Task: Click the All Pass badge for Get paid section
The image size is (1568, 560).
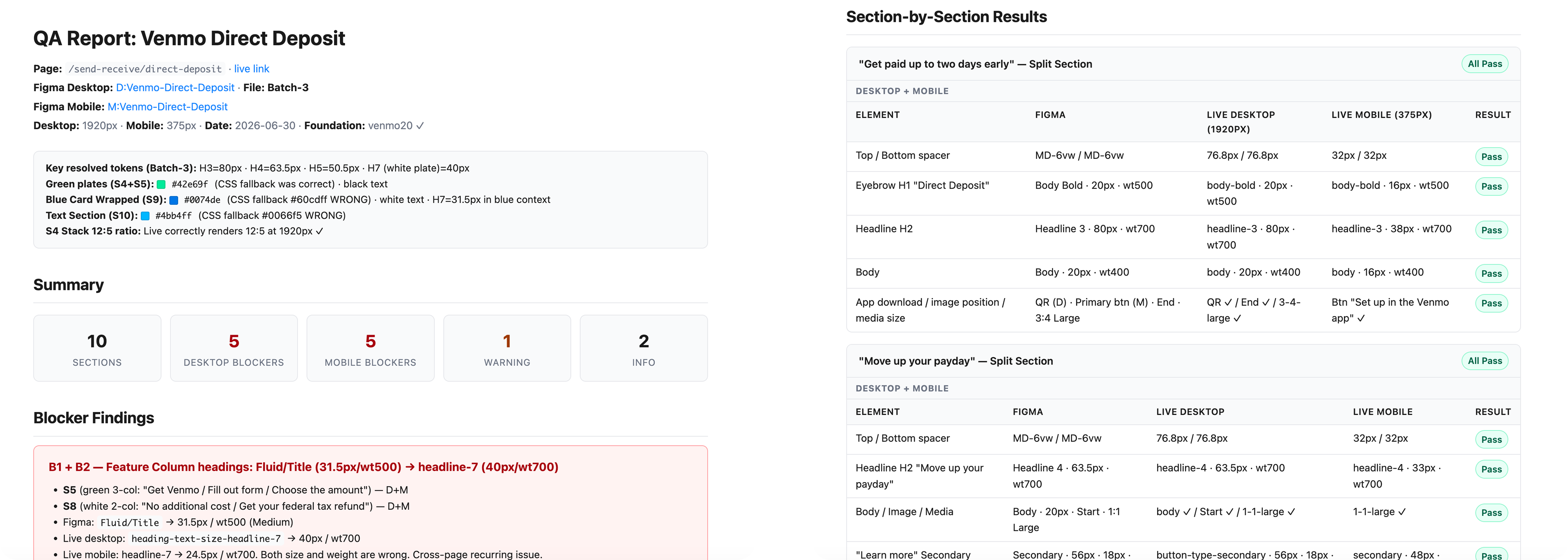Action: [1485, 64]
